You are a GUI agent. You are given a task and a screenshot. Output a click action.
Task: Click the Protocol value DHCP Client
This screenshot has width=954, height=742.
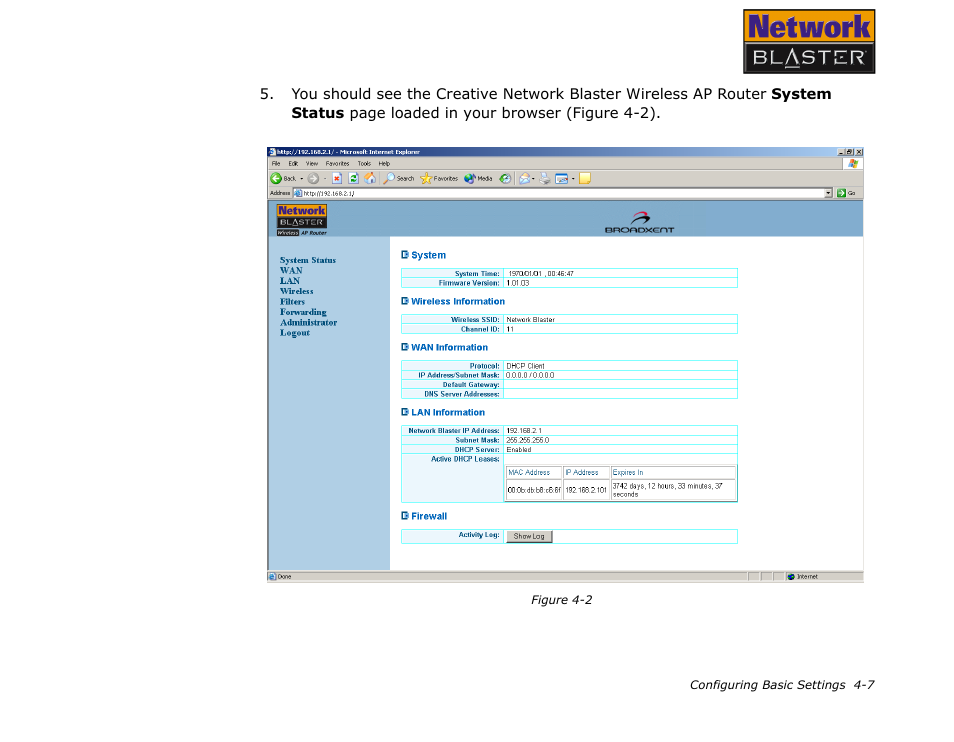pos(525,366)
